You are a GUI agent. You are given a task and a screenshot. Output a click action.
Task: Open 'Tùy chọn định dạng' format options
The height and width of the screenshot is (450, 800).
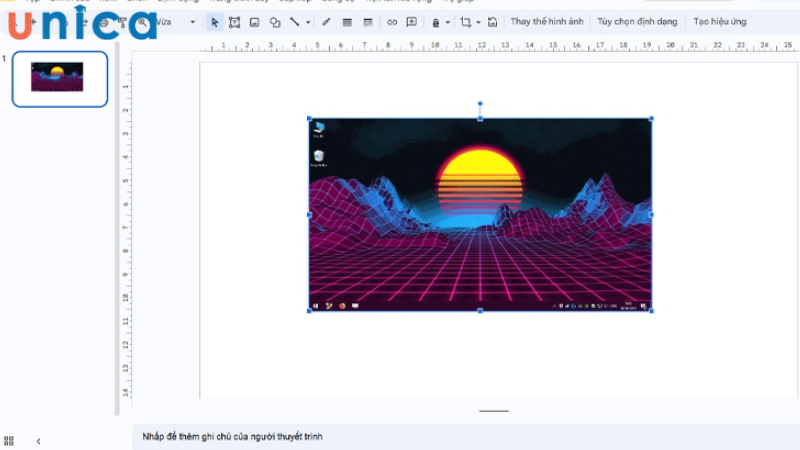[637, 22]
